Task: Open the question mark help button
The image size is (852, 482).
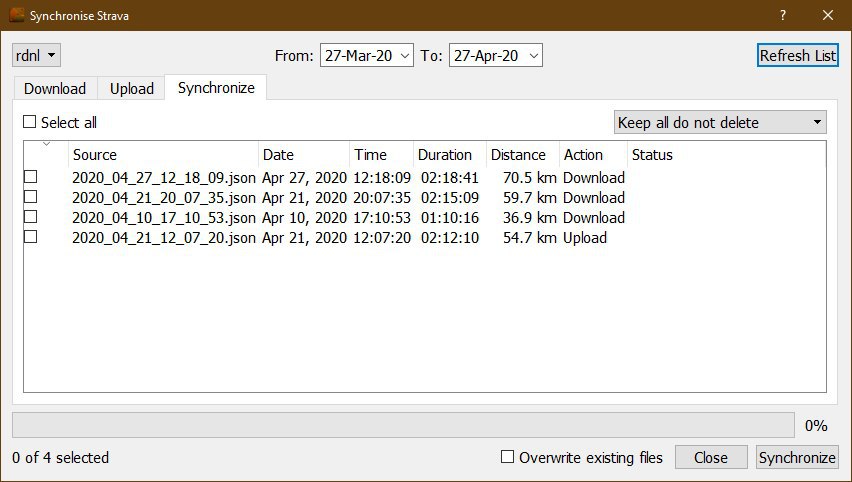Action: 782,15
